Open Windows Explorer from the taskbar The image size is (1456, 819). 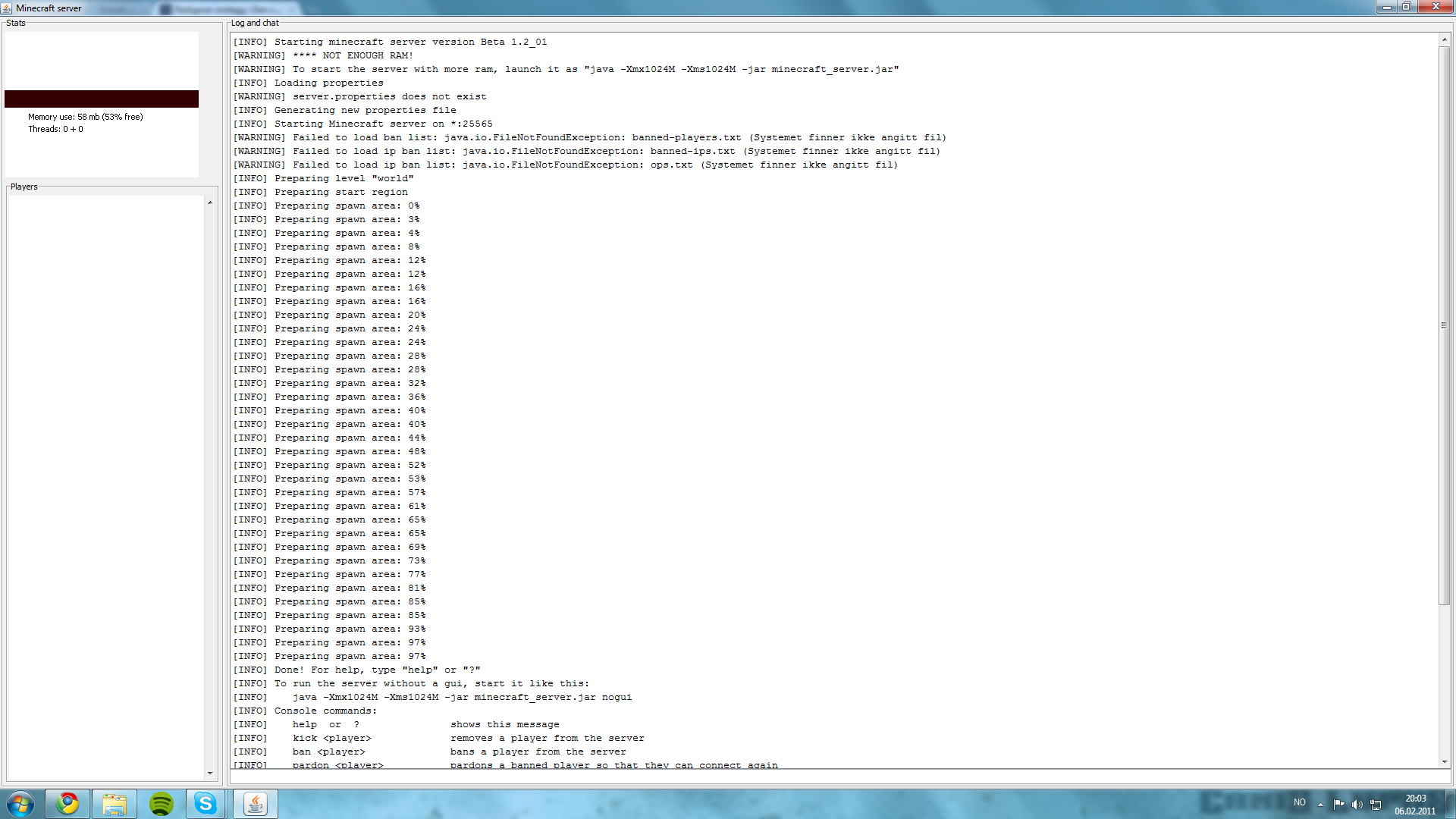pyautogui.click(x=115, y=804)
